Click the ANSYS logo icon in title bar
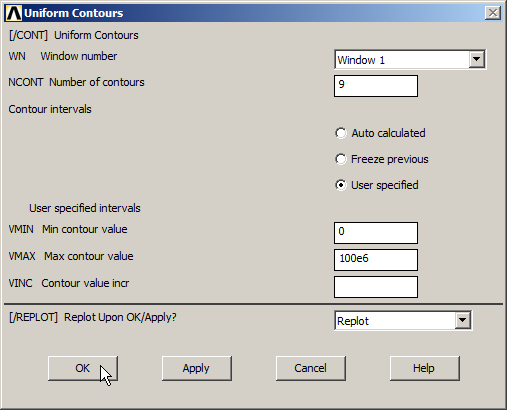This screenshot has width=507, height=410. (x=14, y=13)
